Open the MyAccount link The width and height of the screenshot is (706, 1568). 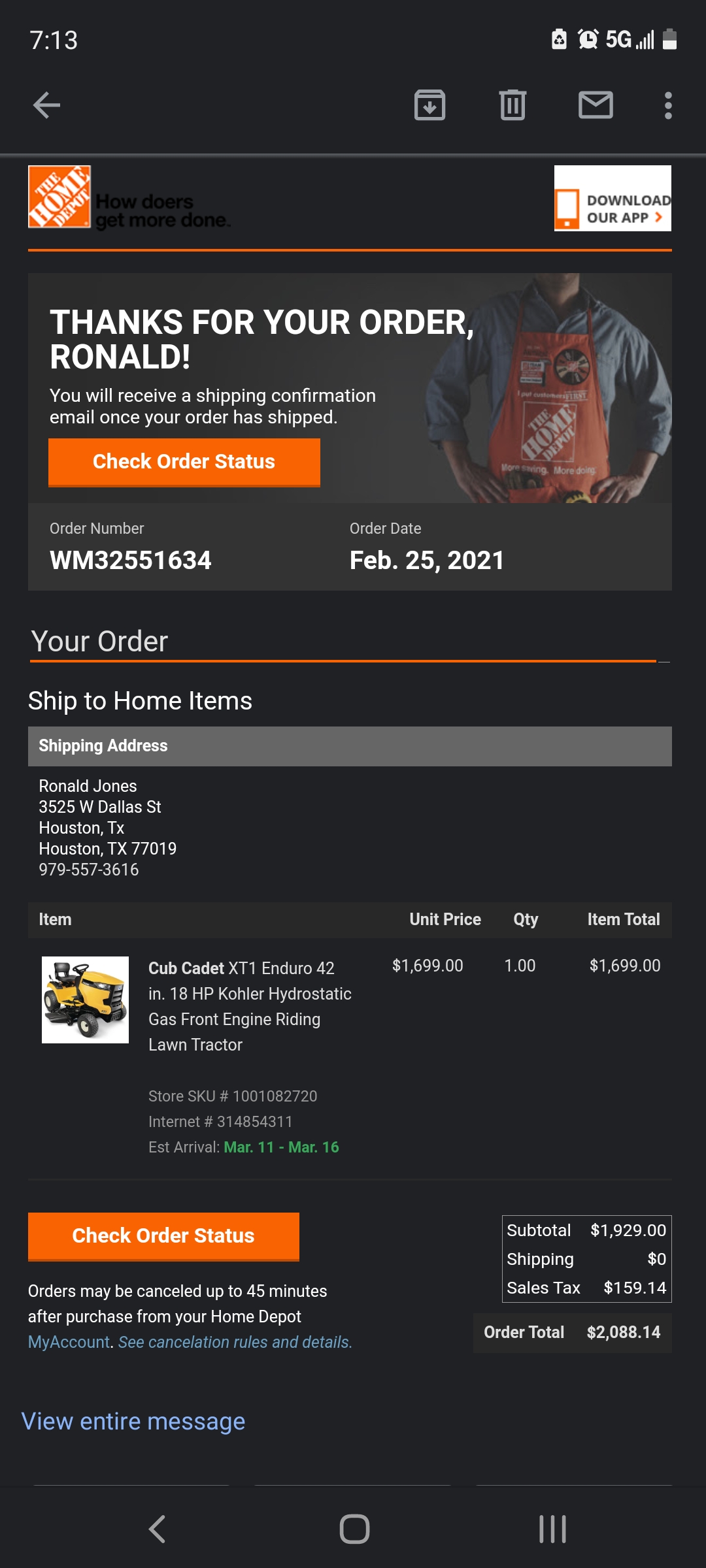(x=69, y=1342)
